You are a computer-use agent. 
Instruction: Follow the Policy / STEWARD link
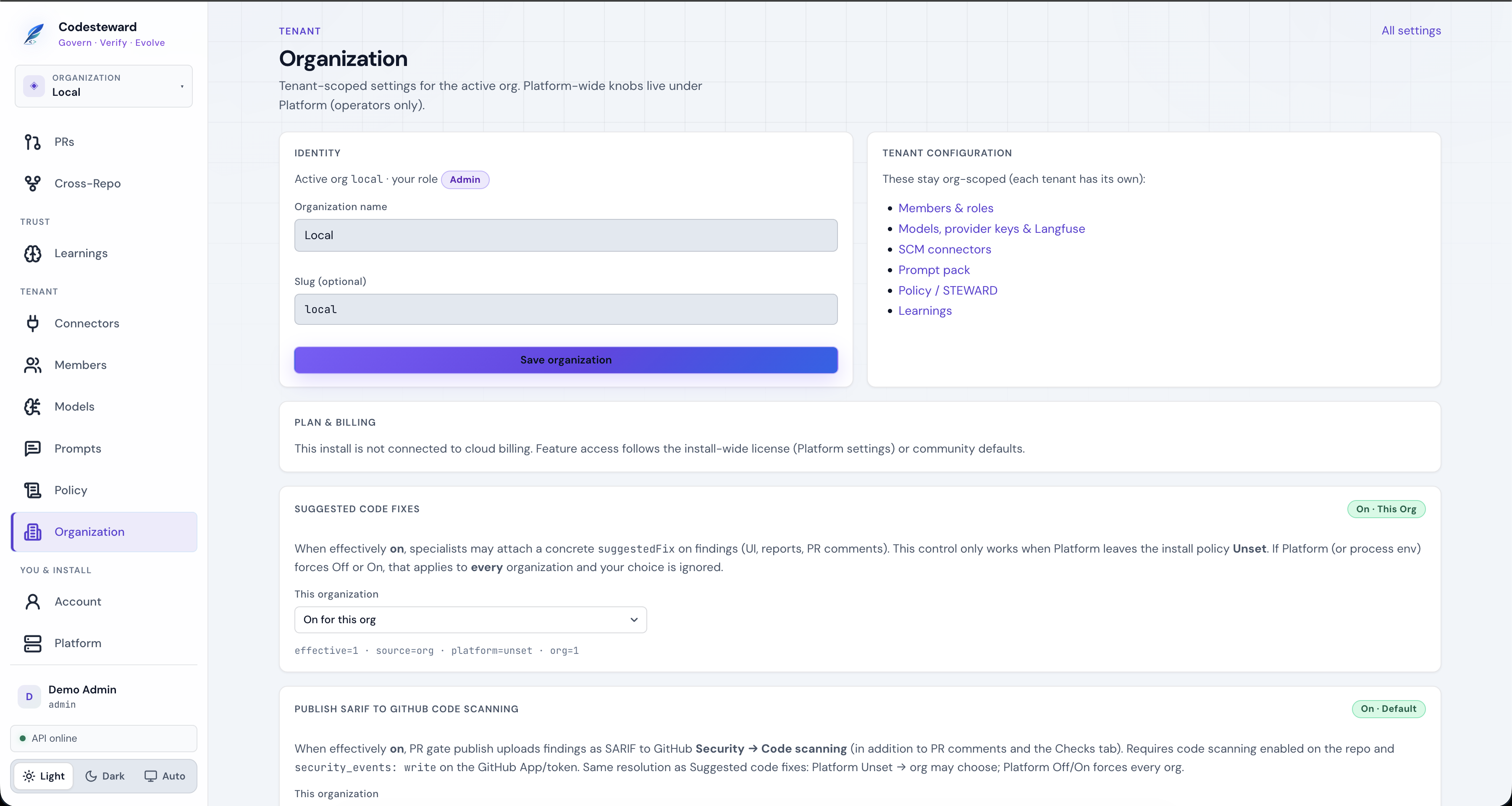click(948, 290)
